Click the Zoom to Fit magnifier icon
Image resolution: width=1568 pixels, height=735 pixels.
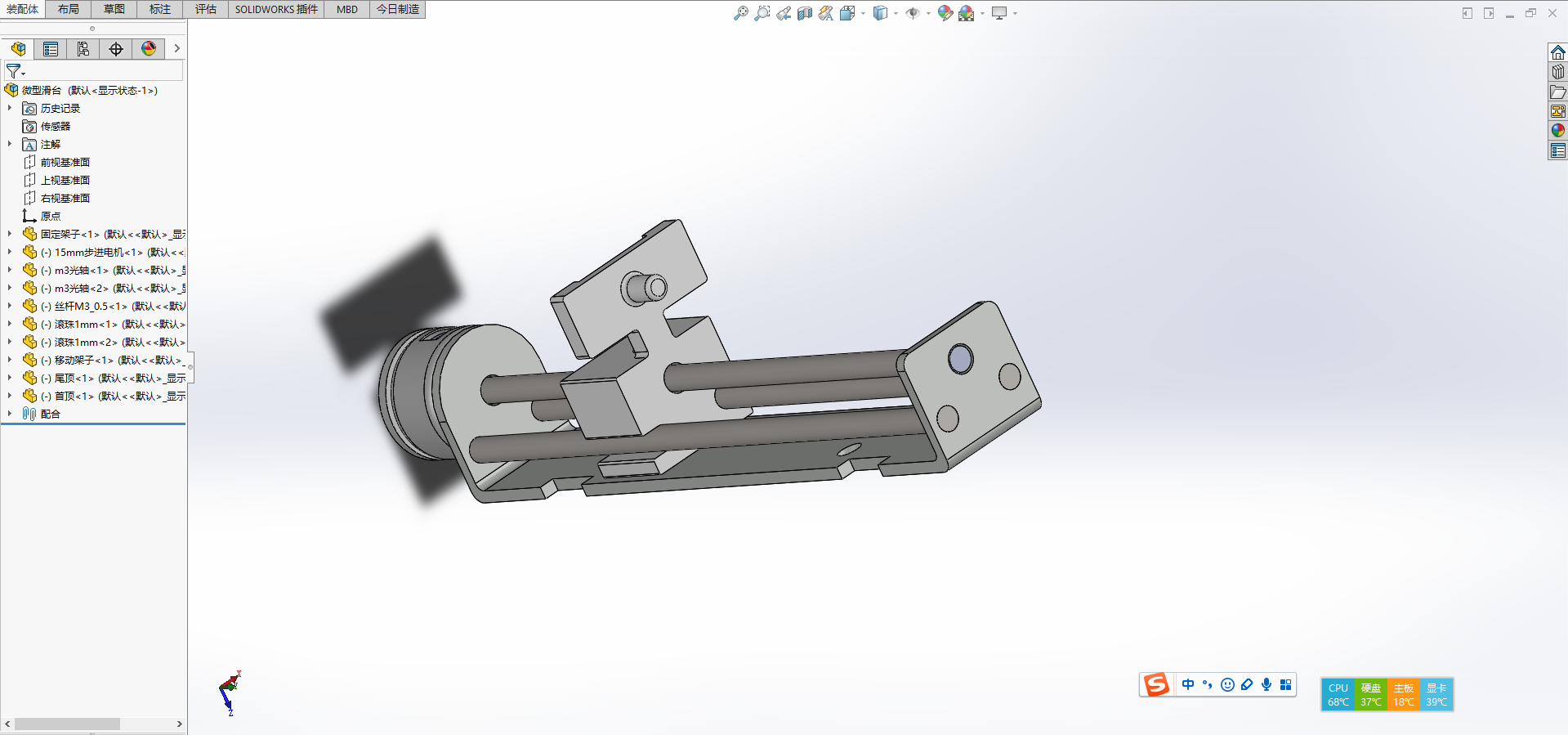[741, 13]
